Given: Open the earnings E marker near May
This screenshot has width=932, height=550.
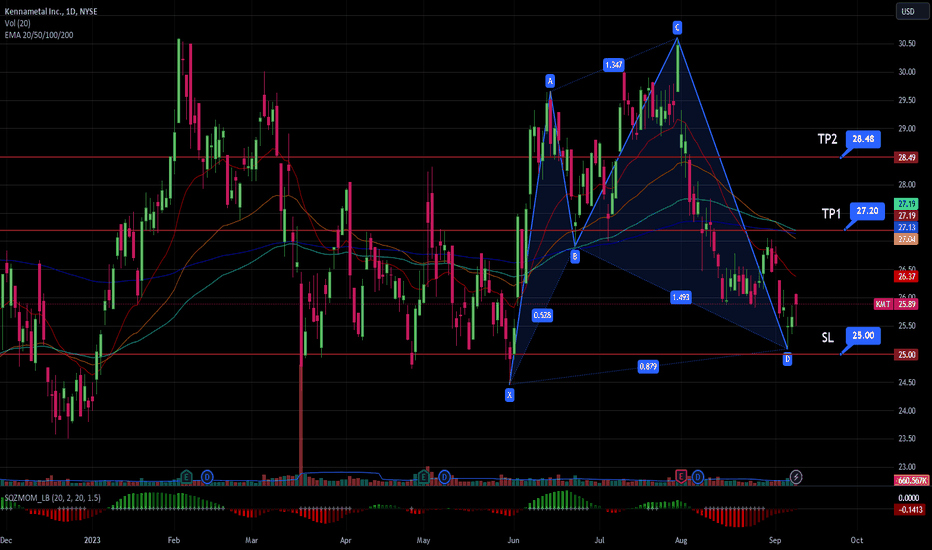Looking at the screenshot, I should coord(424,477).
